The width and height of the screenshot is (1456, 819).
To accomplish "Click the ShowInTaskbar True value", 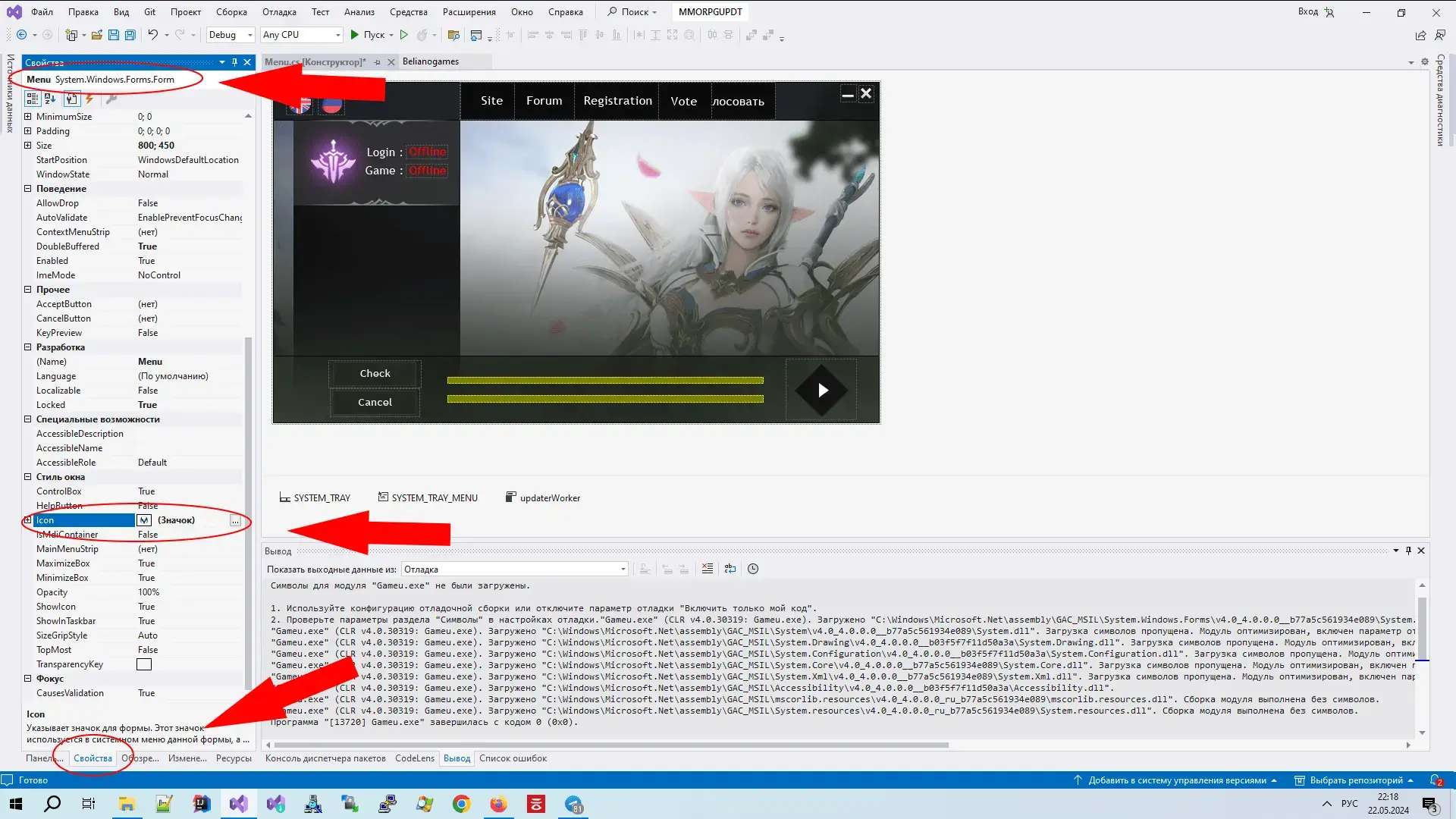I will 146,621.
